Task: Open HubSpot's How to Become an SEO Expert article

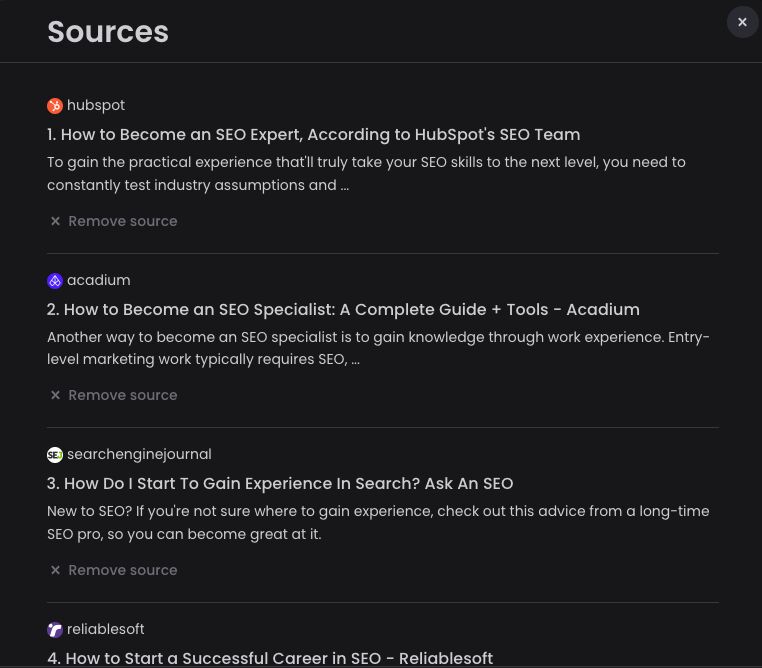Action: pos(313,135)
